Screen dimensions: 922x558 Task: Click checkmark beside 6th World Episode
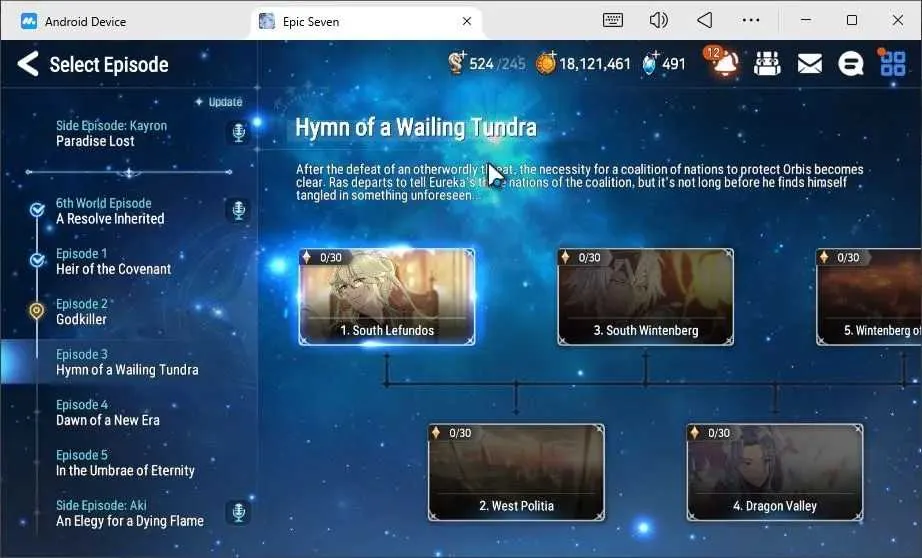(x=37, y=209)
